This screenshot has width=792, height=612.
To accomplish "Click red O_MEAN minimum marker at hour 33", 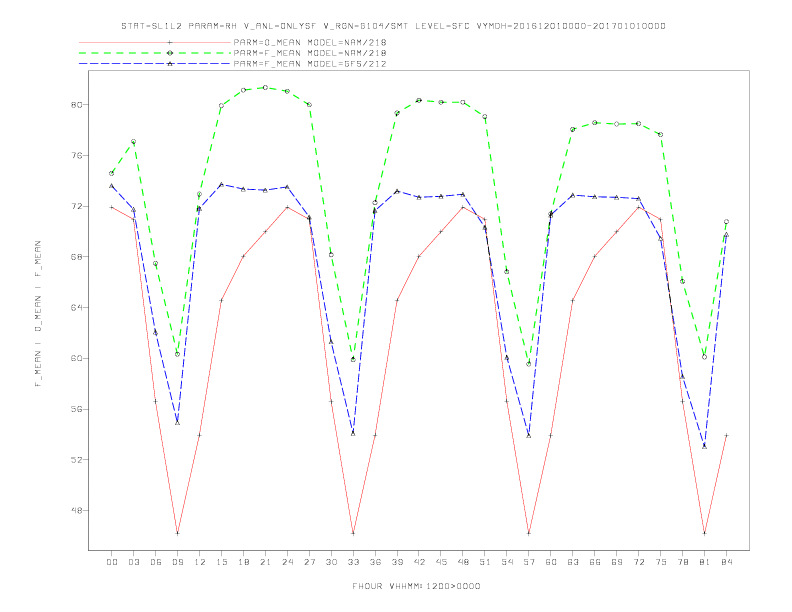I will click(353, 533).
